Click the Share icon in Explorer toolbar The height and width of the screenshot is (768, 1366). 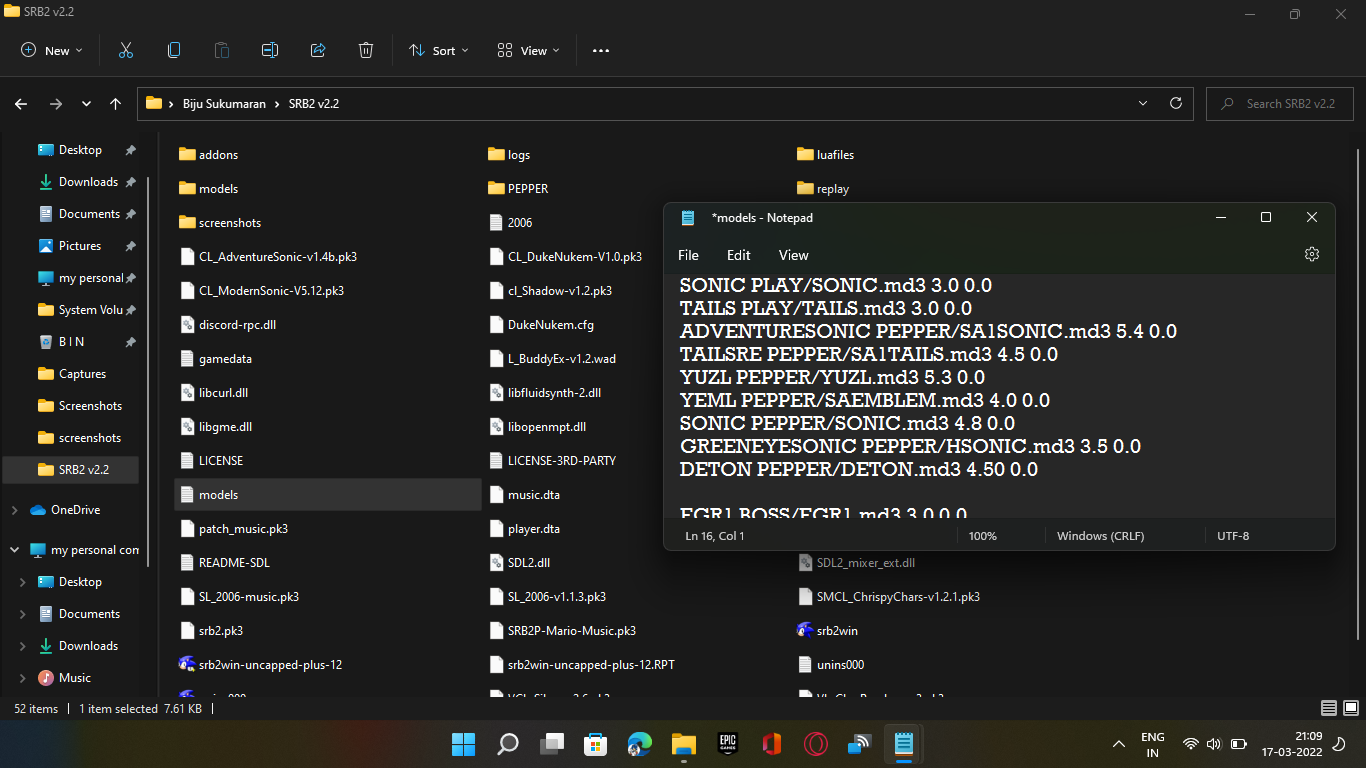point(318,50)
